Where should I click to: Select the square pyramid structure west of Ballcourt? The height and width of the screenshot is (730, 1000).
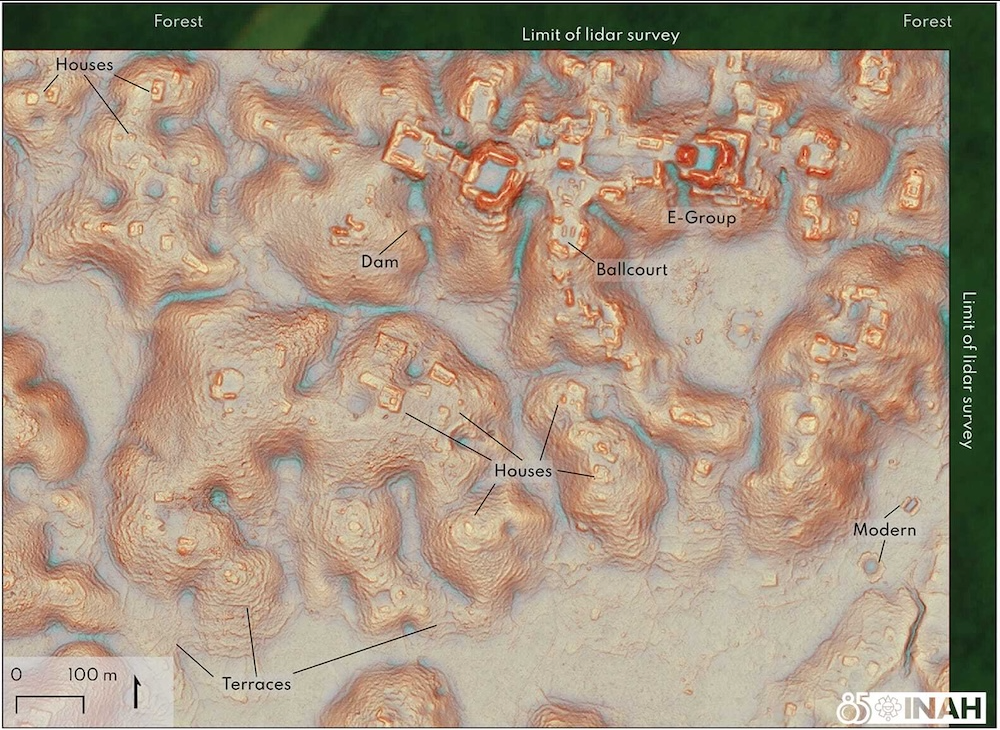tap(492, 172)
